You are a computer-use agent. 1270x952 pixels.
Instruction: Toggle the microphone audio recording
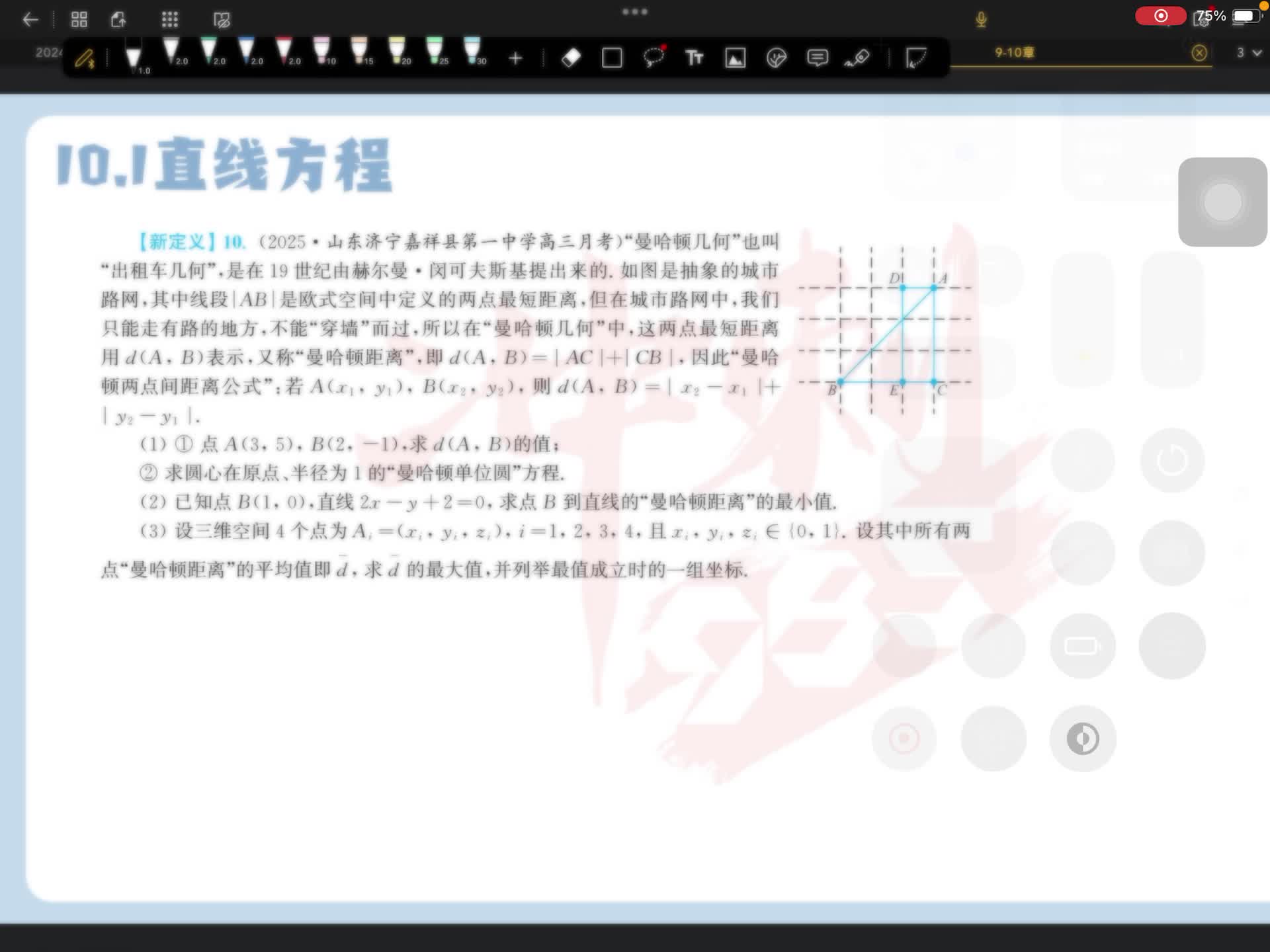click(981, 20)
